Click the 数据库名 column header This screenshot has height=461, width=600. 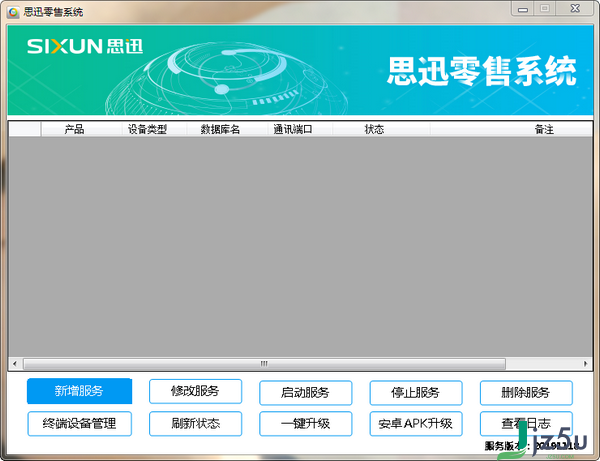point(227,129)
